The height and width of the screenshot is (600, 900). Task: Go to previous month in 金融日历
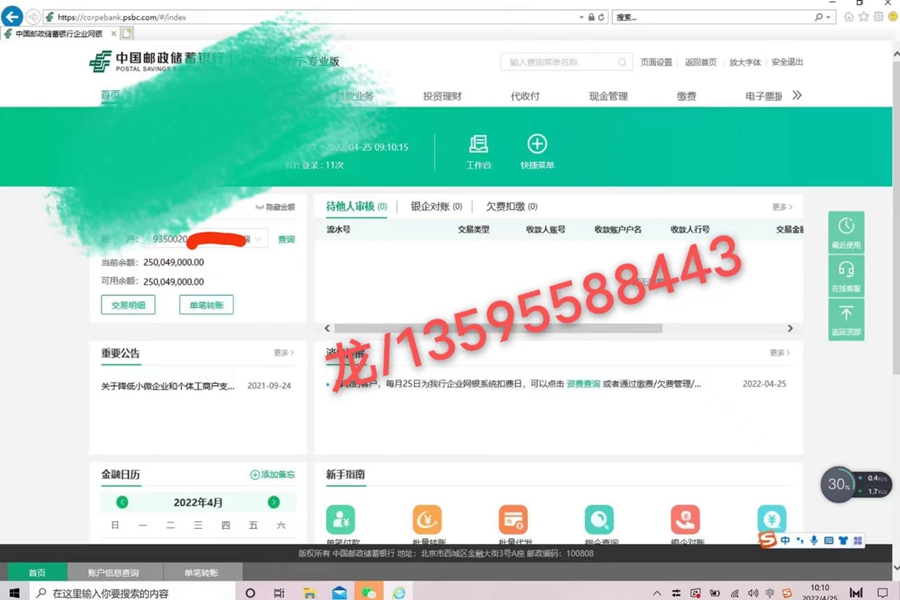pos(122,502)
